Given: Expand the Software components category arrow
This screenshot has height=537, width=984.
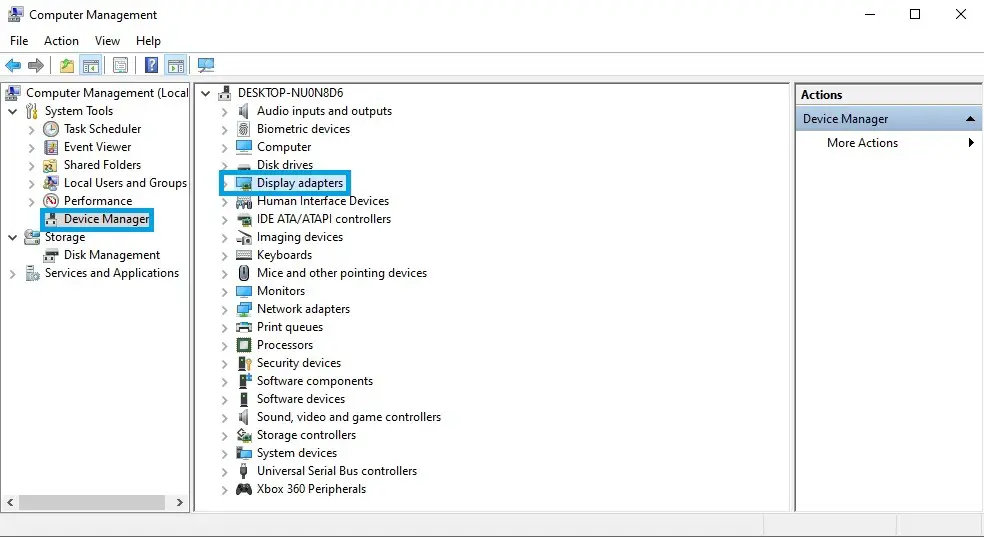Looking at the screenshot, I should click(225, 382).
